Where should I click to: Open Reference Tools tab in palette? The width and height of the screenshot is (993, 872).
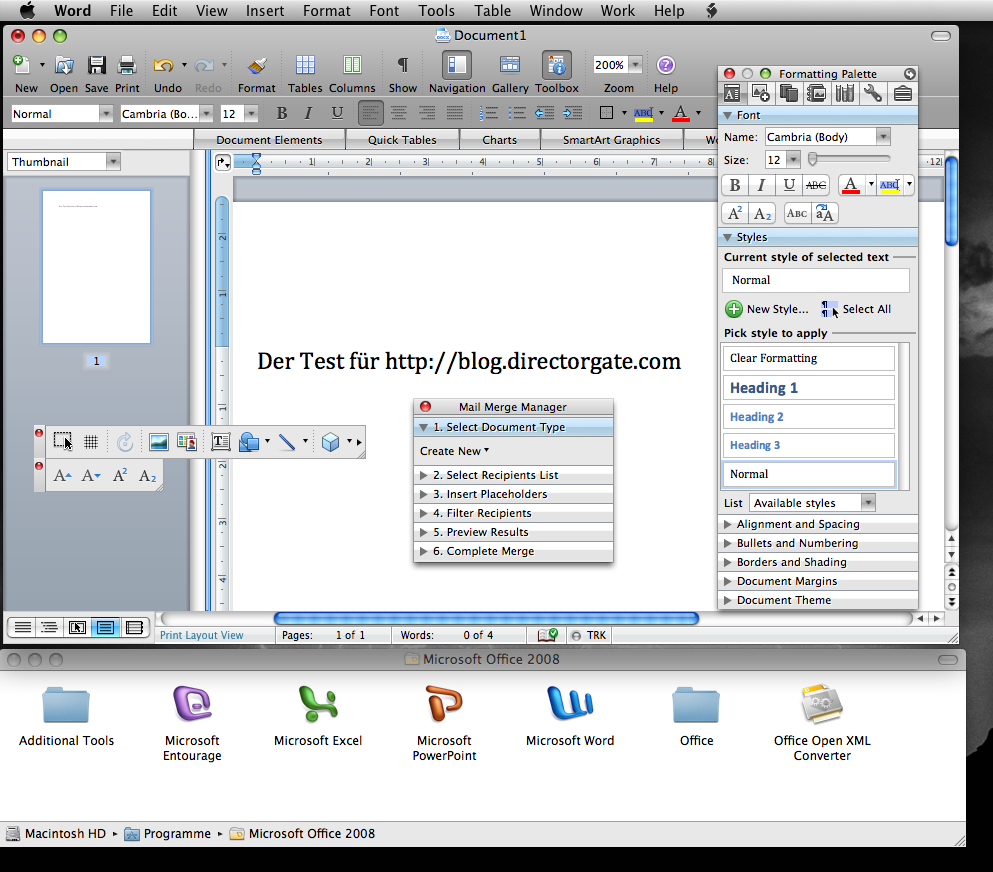(845, 94)
